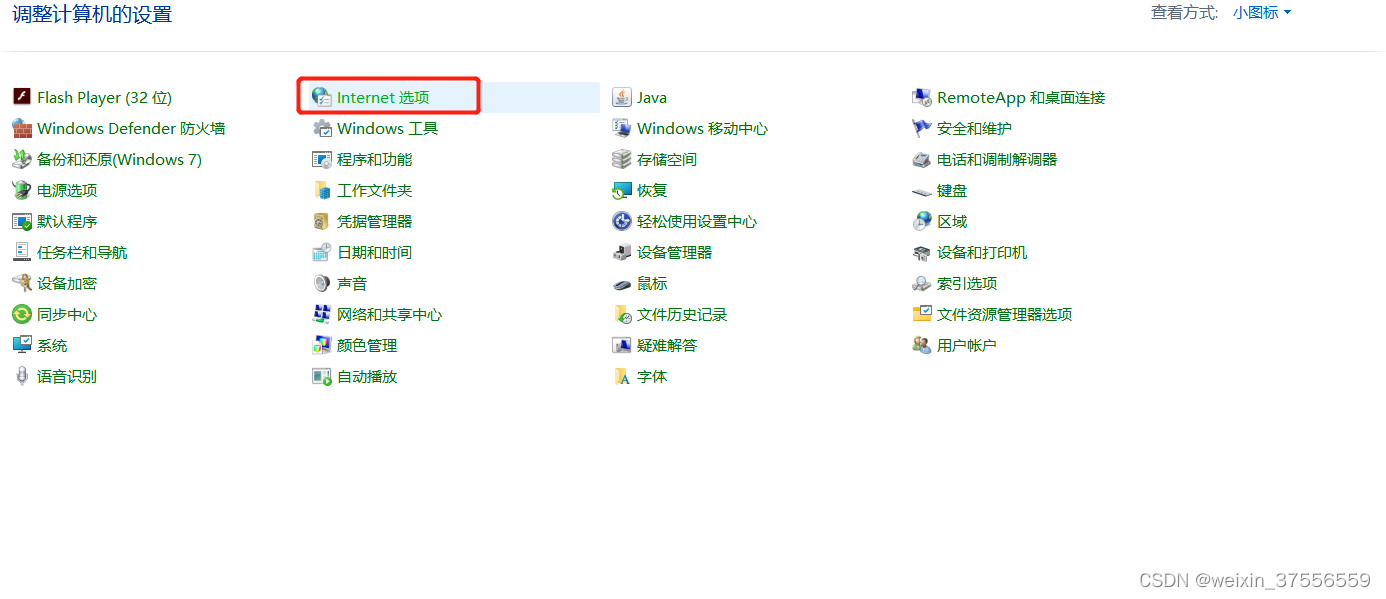1386x599 pixels.
Task: Click the Java coffee cup icon
Action: click(x=621, y=97)
